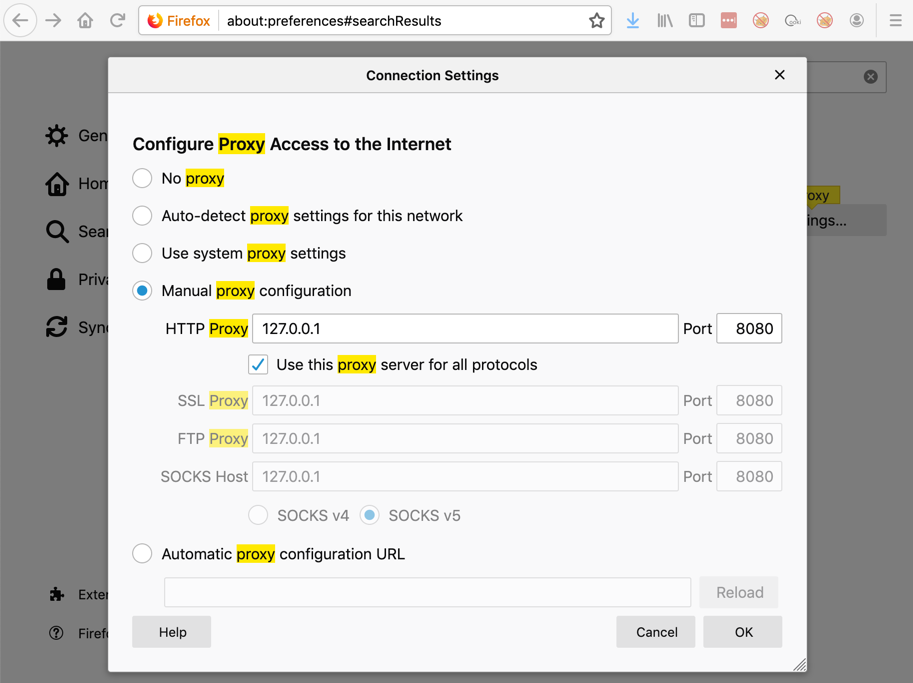
Task: Open the Library bookshelf icon
Action: (x=665, y=20)
